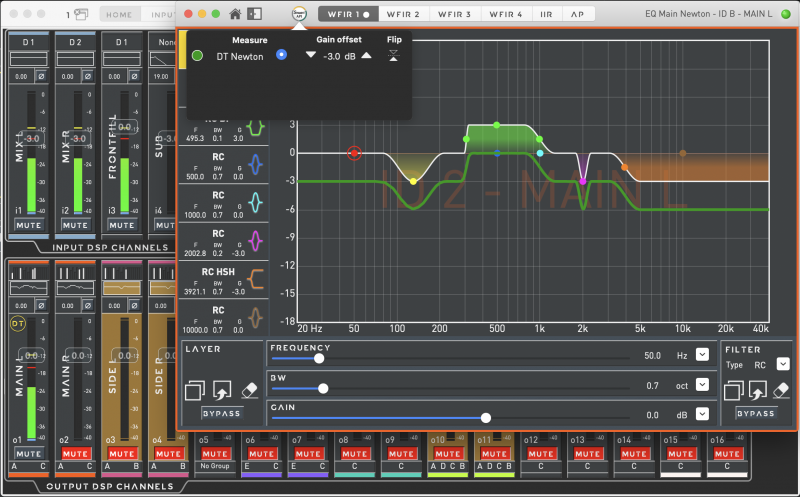
Task: Open the Frequency Hz unit dropdown
Action: [702, 355]
